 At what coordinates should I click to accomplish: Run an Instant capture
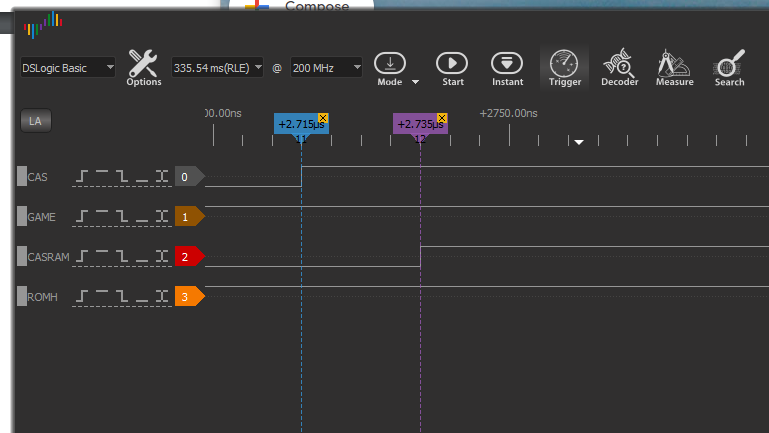507,69
